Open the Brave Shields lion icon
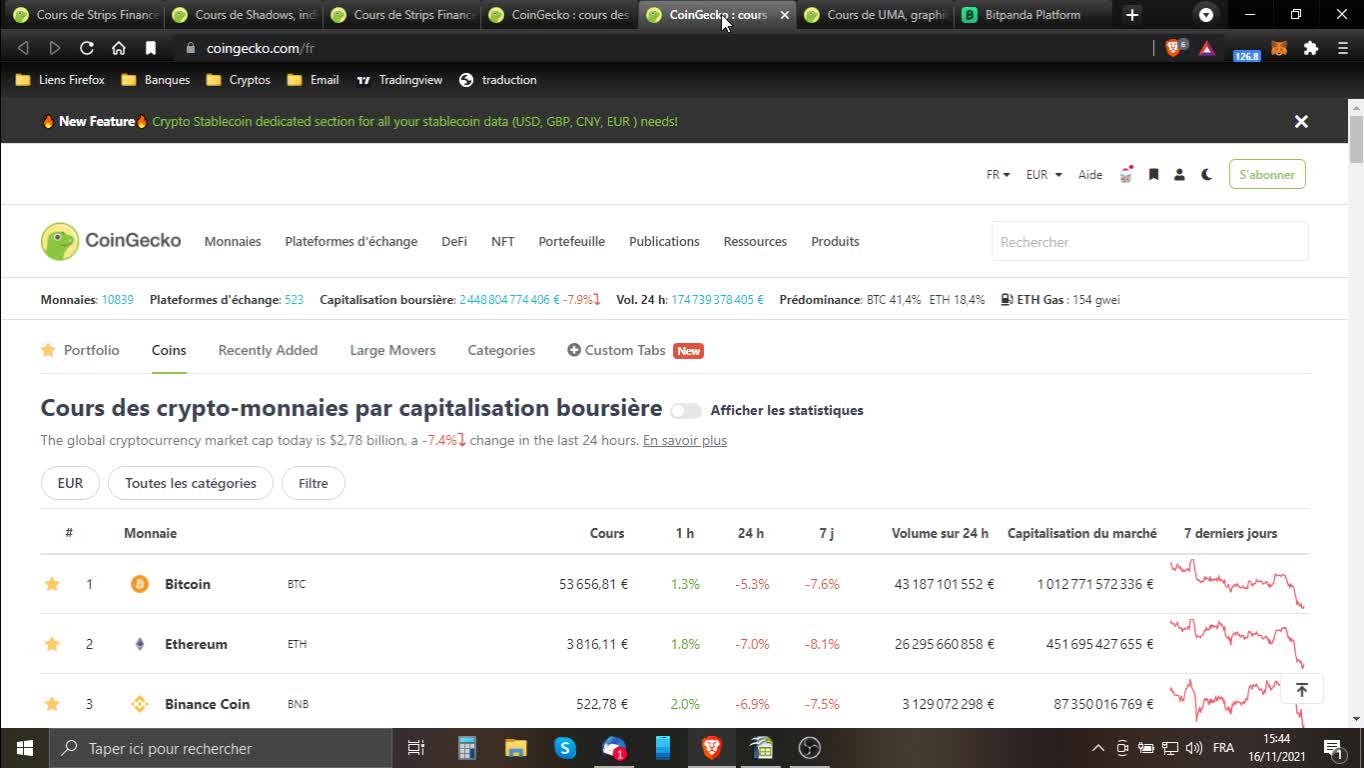Image resolution: width=1364 pixels, height=768 pixels. pos(1173,48)
